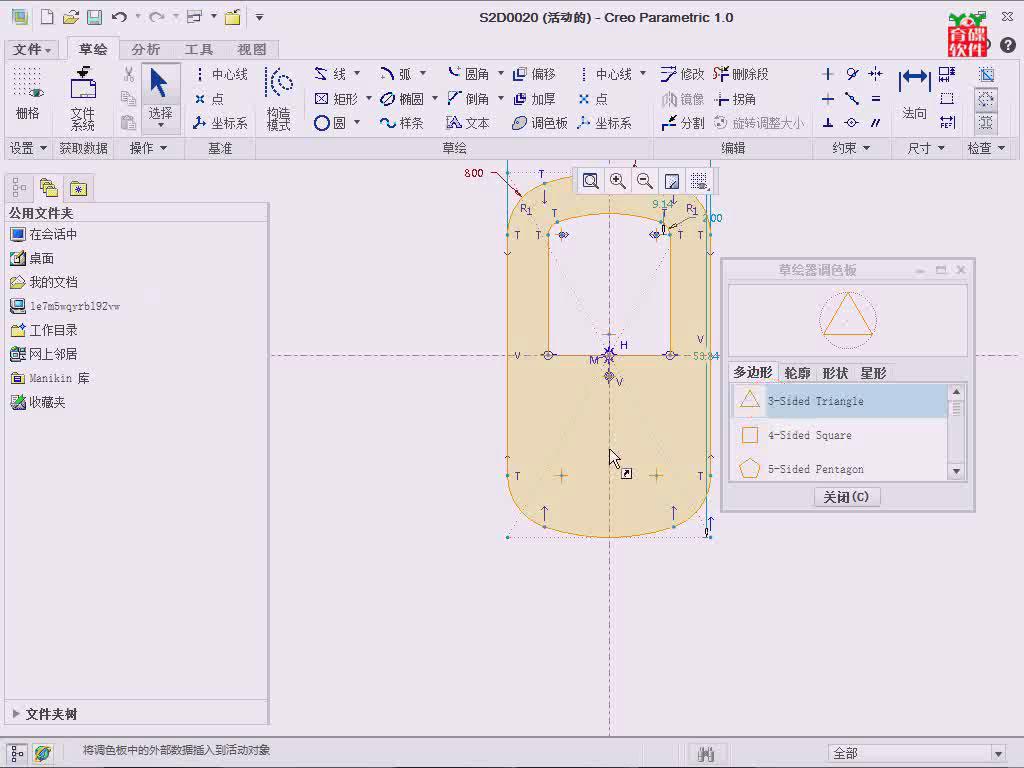Expand the 圆角 (Fillet) dropdown arrow
Screen dimensions: 1024x768
(x=501, y=73)
